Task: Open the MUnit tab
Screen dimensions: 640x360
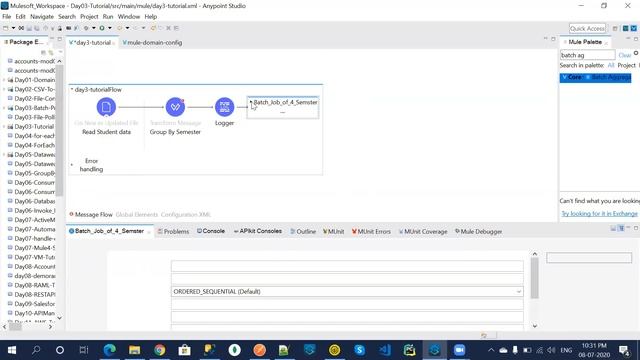Action: (x=333, y=231)
